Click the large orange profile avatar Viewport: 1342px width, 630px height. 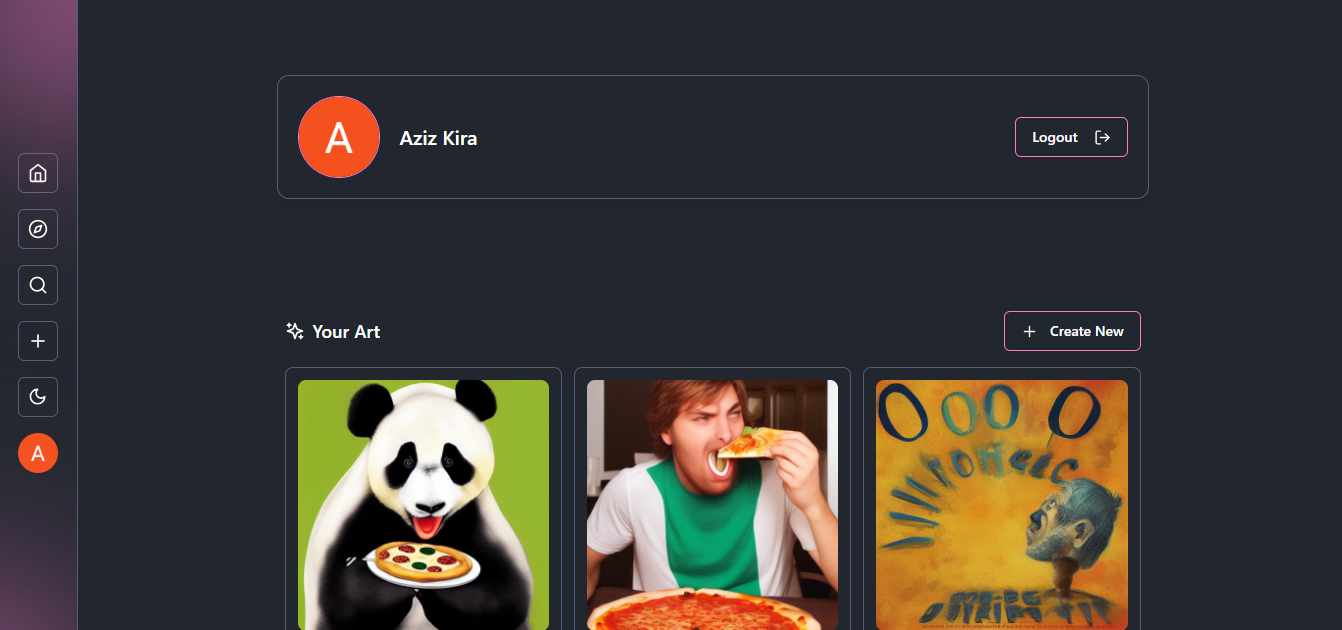(339, 137)
